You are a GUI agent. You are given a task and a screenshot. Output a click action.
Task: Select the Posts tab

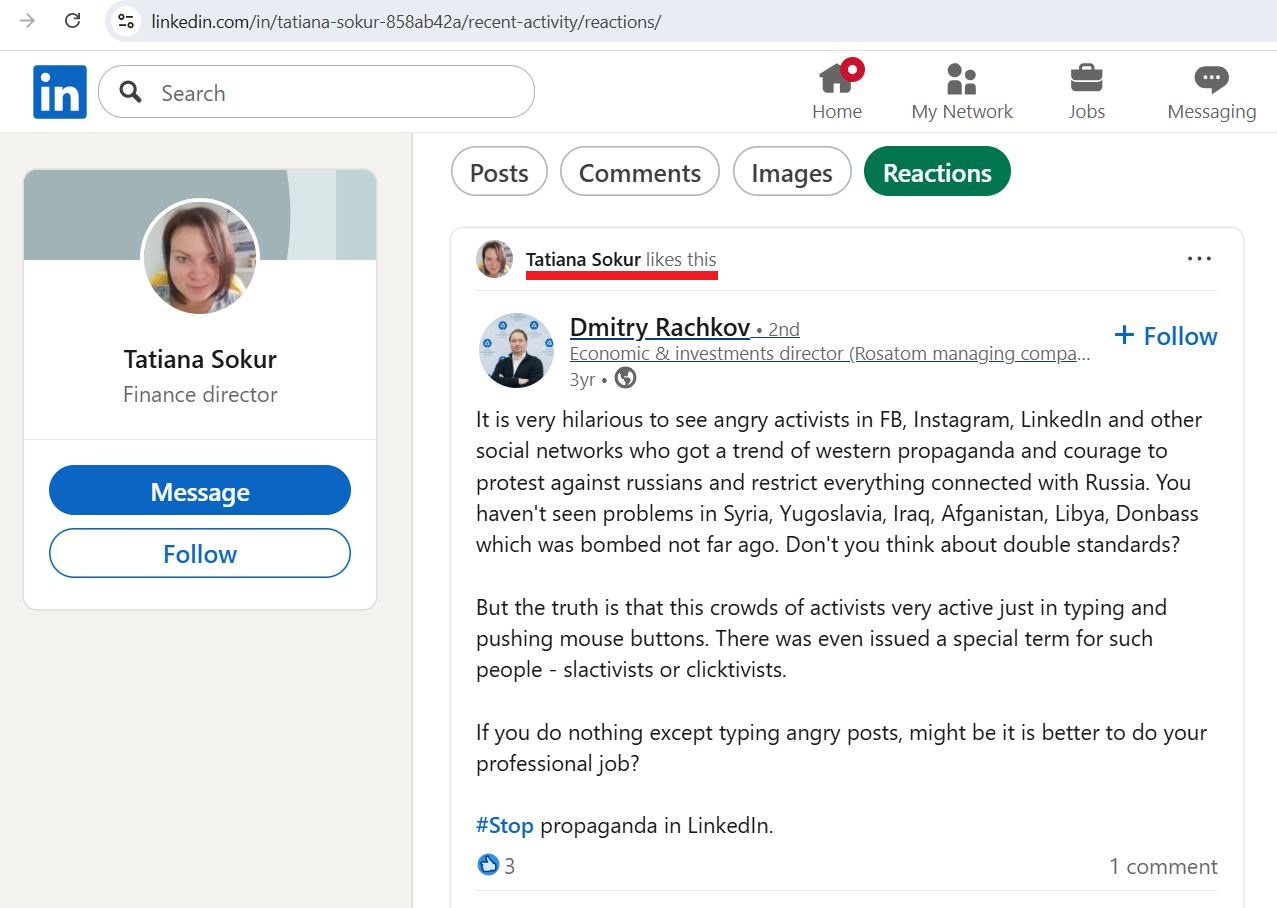[x=498, y=172]
